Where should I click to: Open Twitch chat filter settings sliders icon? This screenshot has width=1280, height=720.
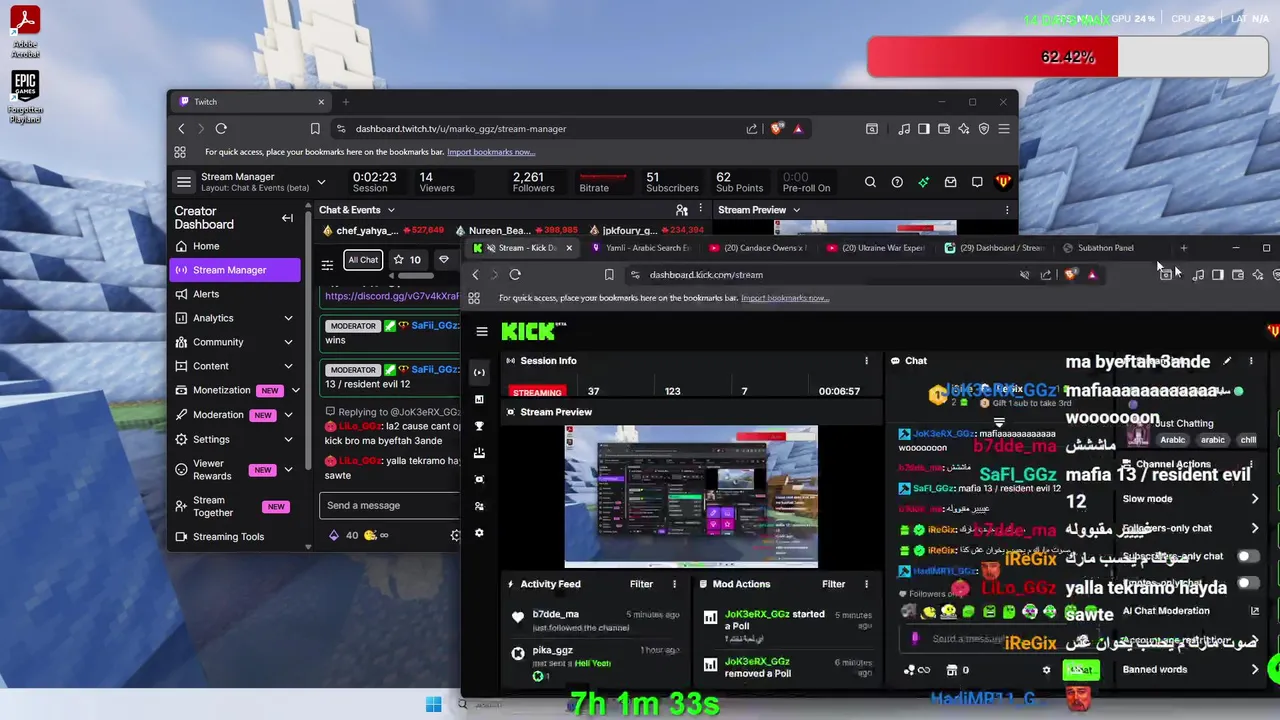point(327,265)
